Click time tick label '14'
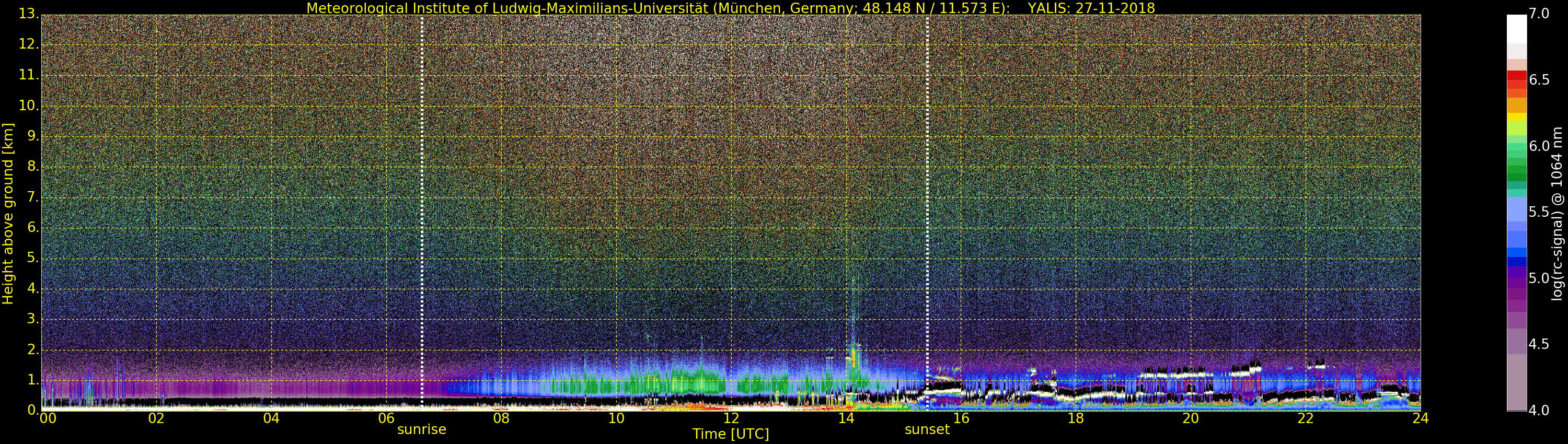The image size is (1568, 444). pos(846,418)
